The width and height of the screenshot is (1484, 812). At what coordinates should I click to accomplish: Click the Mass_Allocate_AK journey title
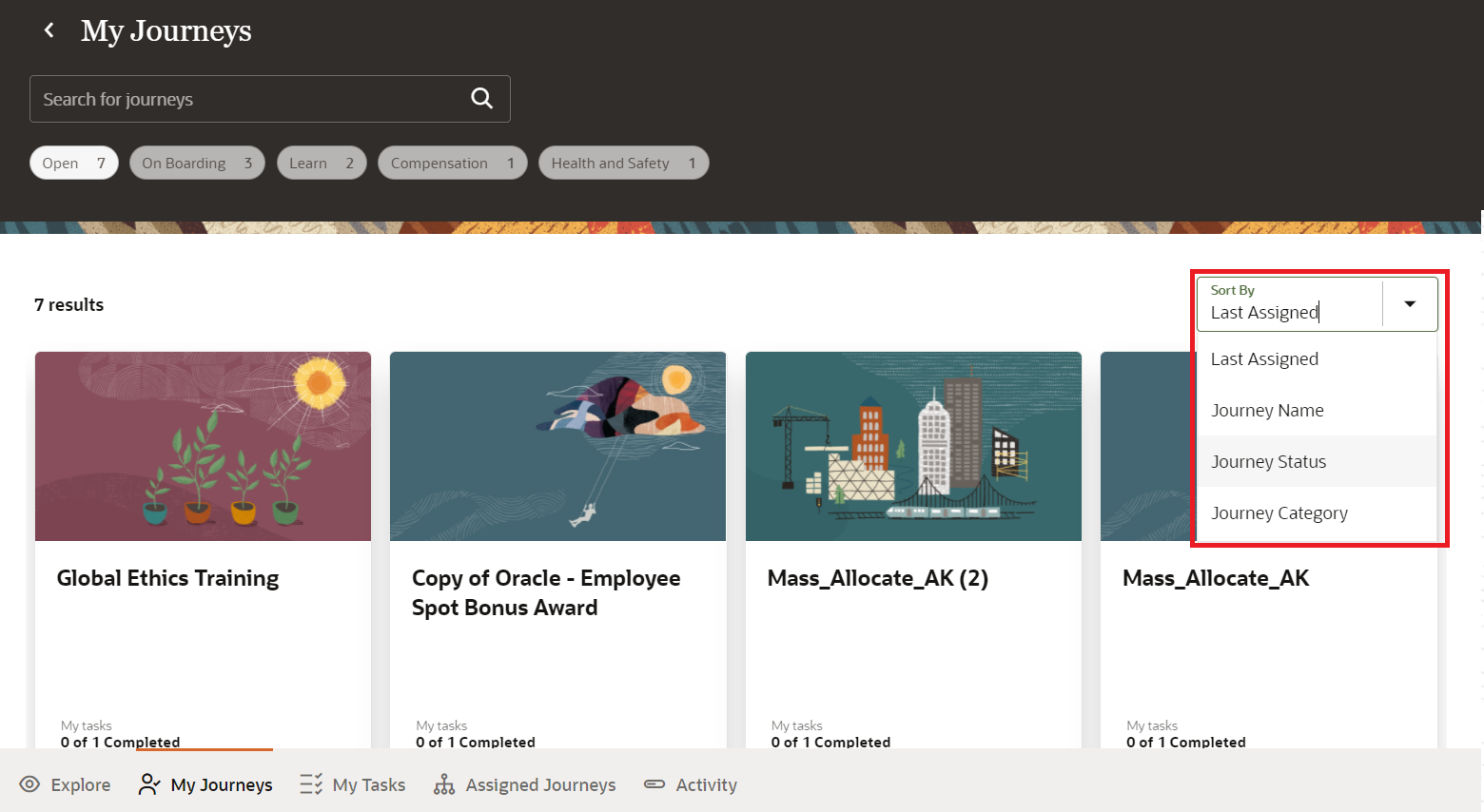(x=1216, y=578)
